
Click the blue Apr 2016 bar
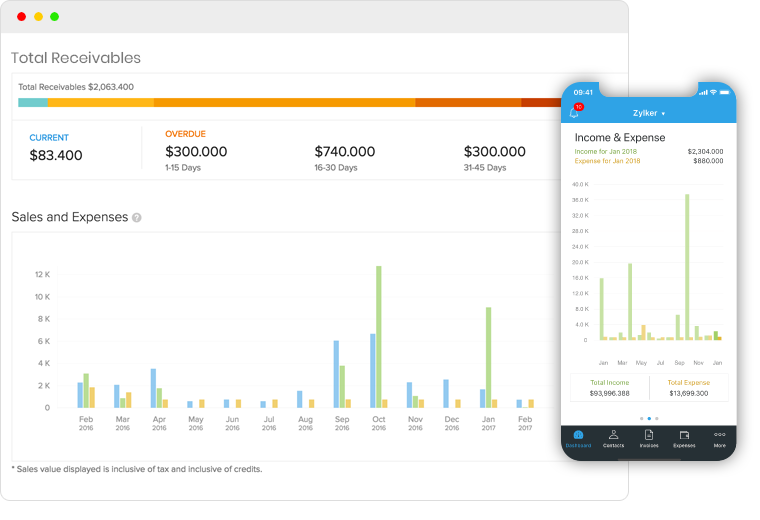point(153,388)
